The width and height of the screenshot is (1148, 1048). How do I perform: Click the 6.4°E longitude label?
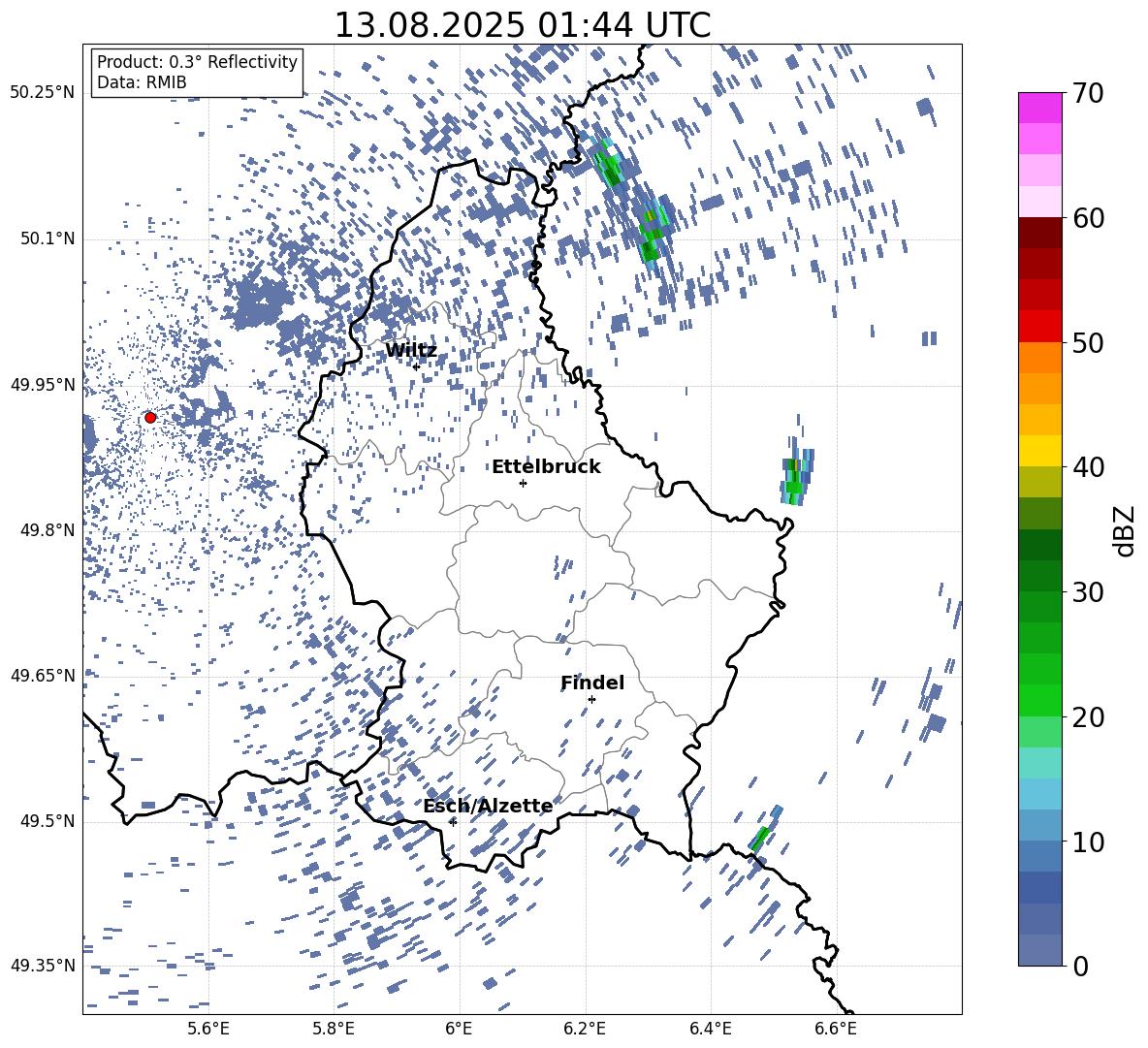tap(710, 1029)
